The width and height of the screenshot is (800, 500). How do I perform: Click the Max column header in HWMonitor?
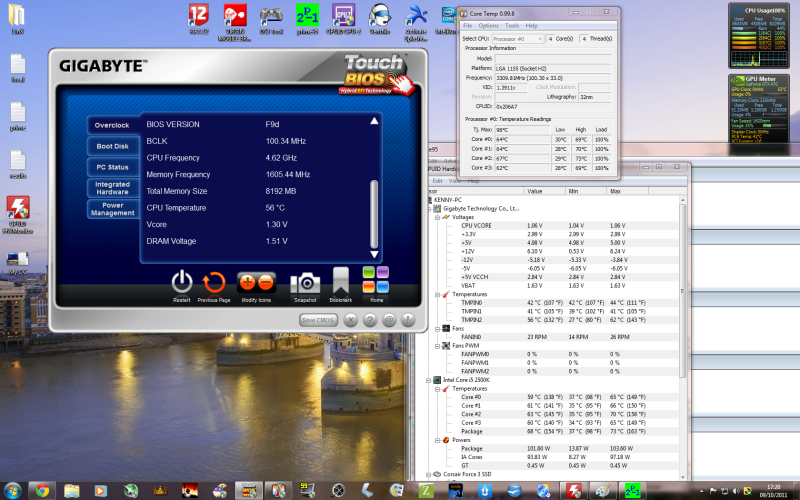pos(628,191)
